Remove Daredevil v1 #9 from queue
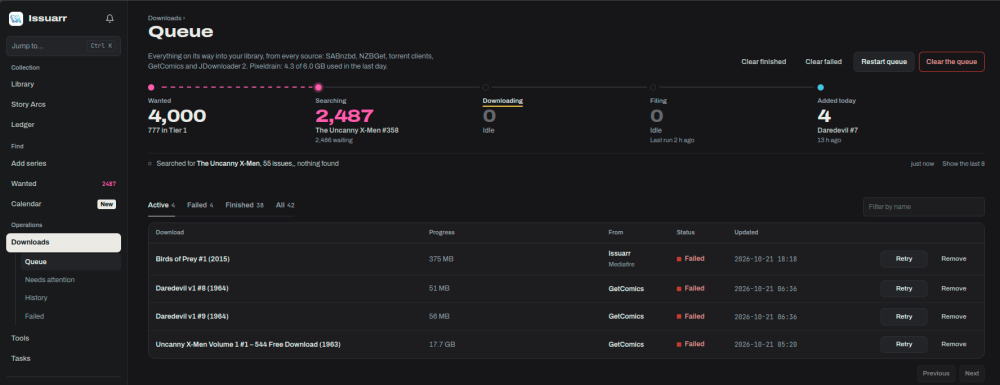 click(x=953, y=316)
